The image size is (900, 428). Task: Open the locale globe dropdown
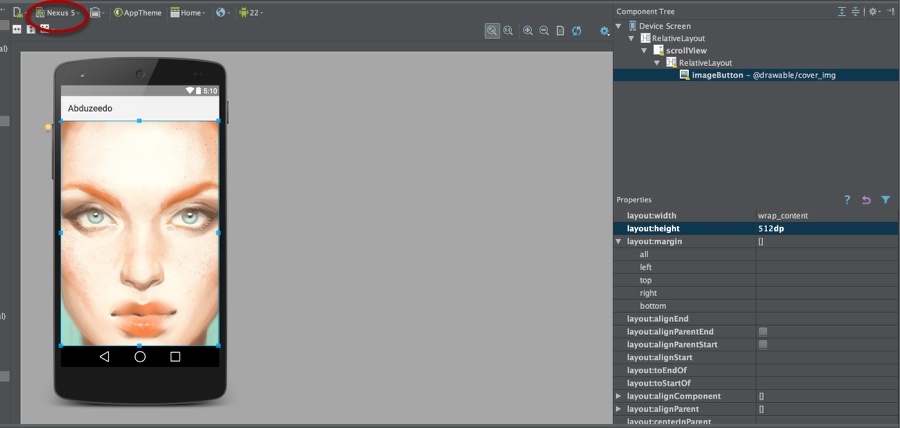click(223, 13)
